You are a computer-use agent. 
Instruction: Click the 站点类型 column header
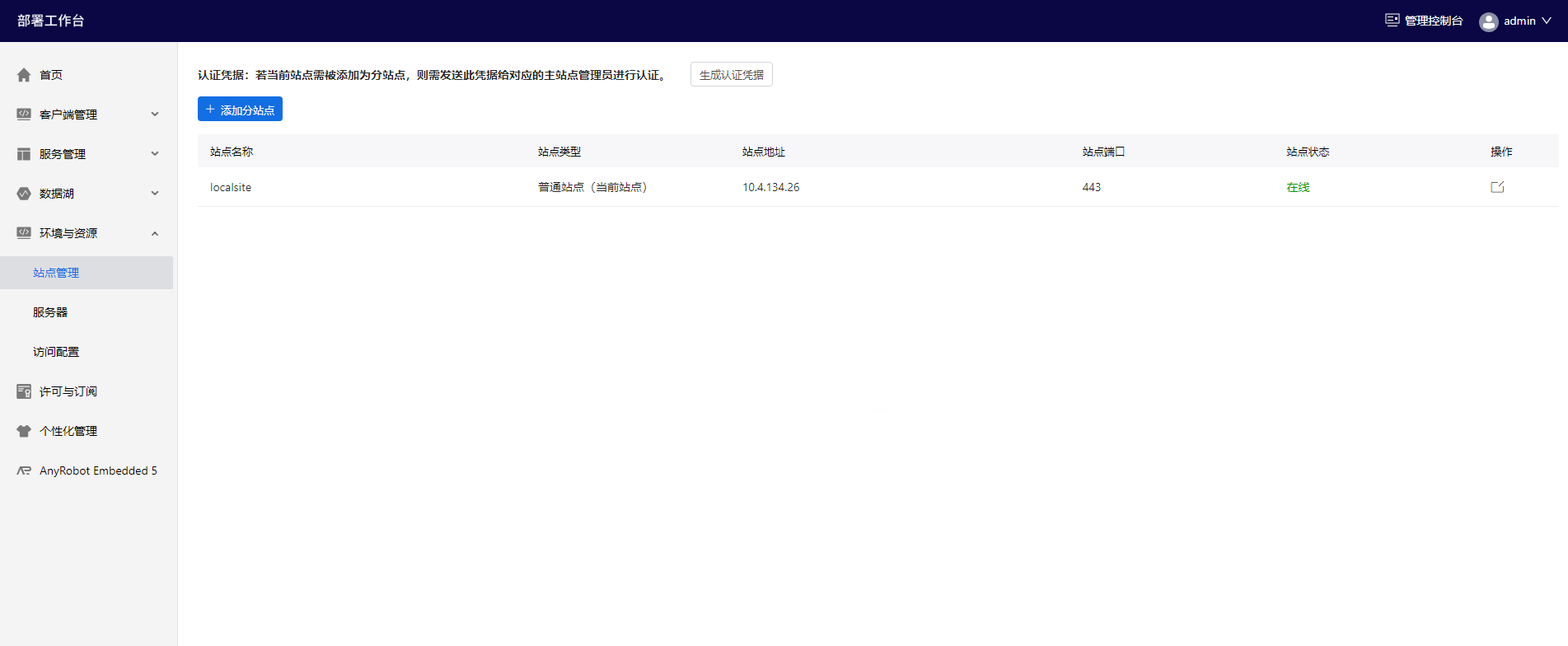click(559, 152)
